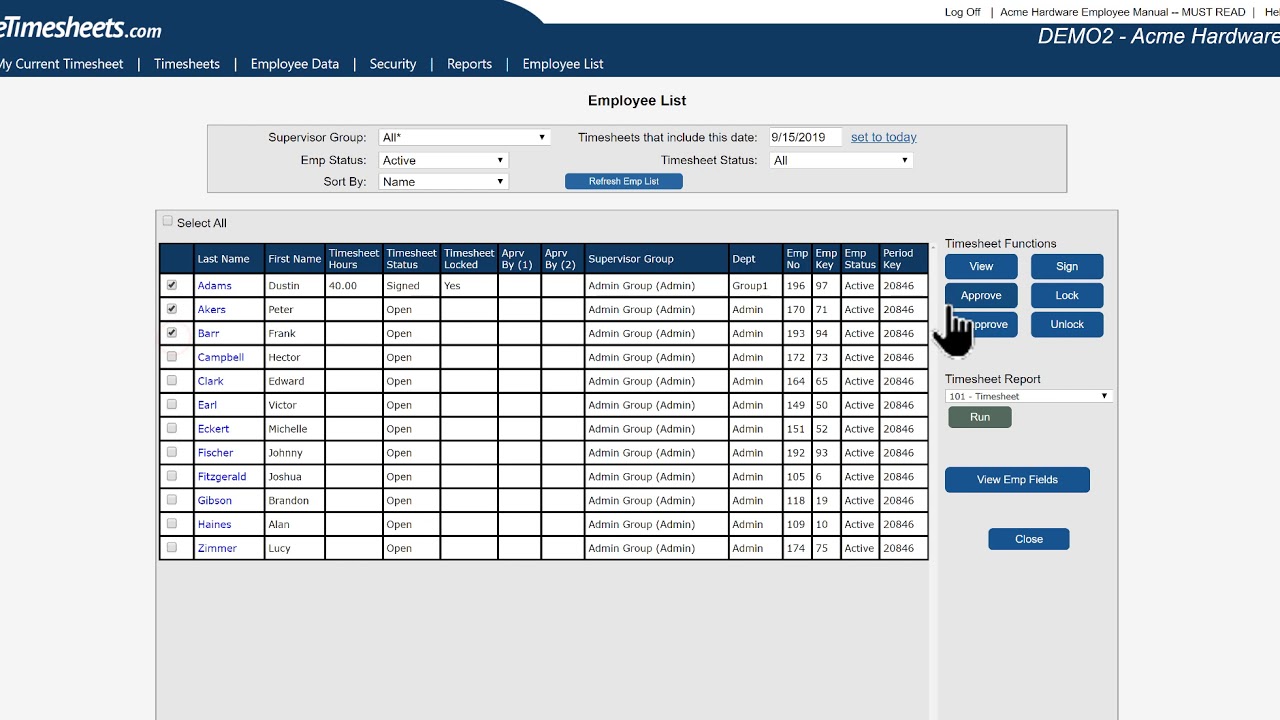Check the Clark row checkbox

(172, 381)
